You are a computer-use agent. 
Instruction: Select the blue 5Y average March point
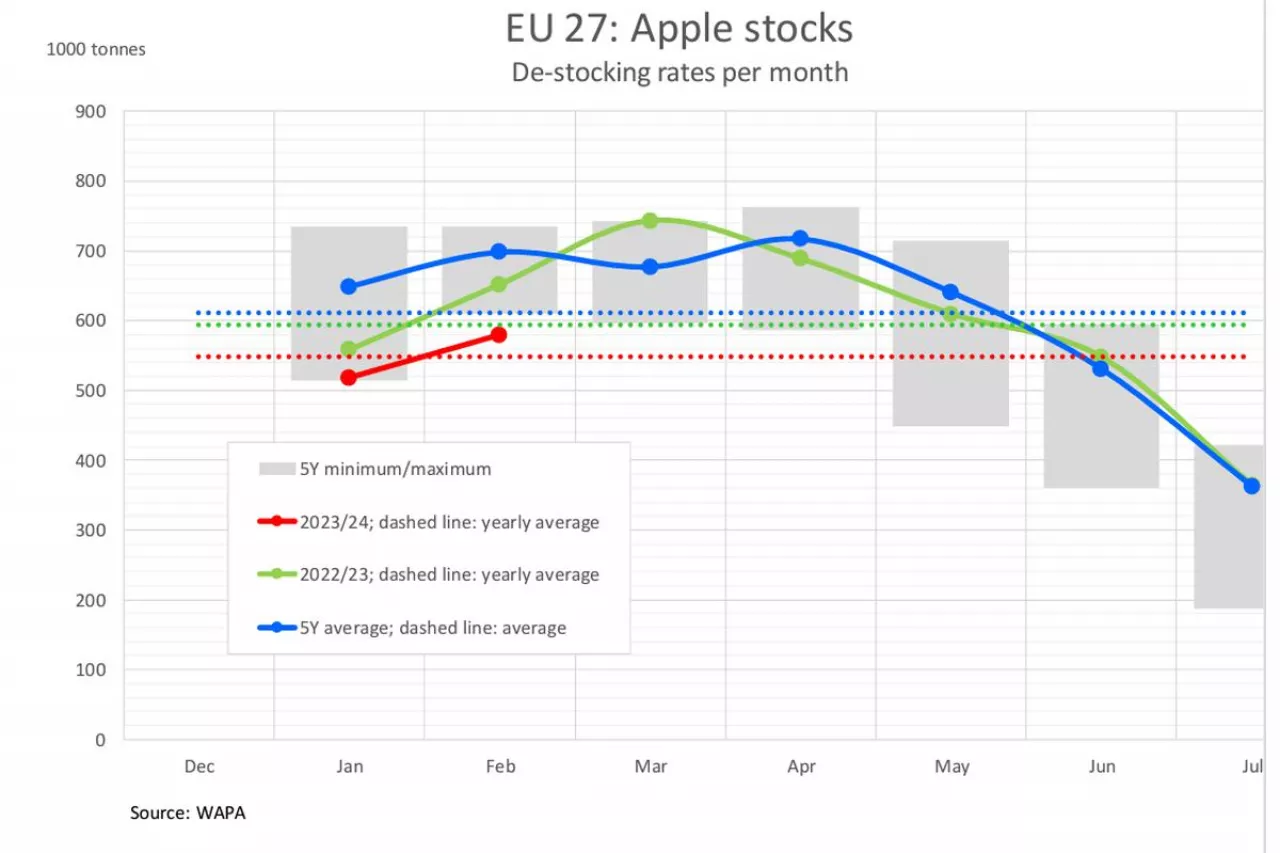[649, 267]
